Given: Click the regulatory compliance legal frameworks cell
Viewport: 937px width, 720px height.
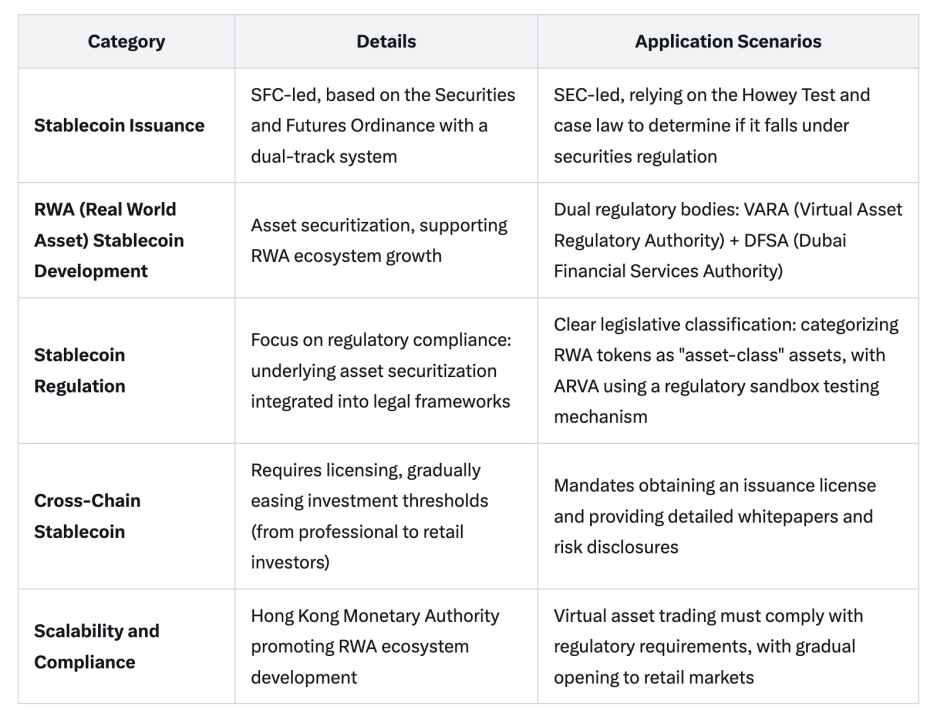Looking at the screenshot, I should click(380, 370).
